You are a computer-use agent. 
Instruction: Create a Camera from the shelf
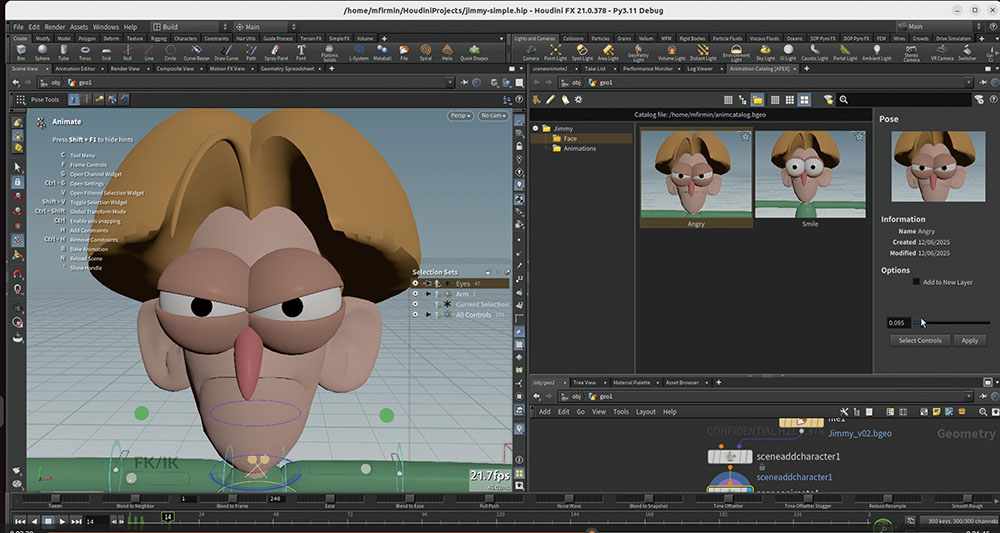tap(530, 52)
